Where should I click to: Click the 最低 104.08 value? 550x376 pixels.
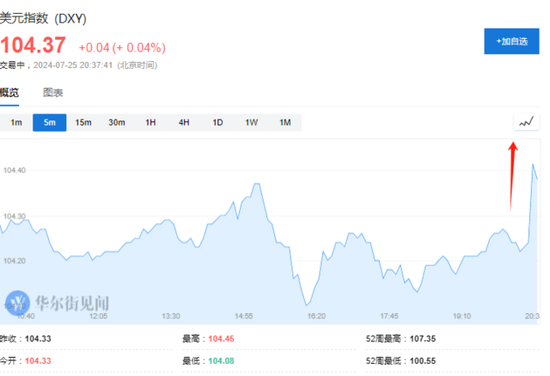[x=221, y=361]
